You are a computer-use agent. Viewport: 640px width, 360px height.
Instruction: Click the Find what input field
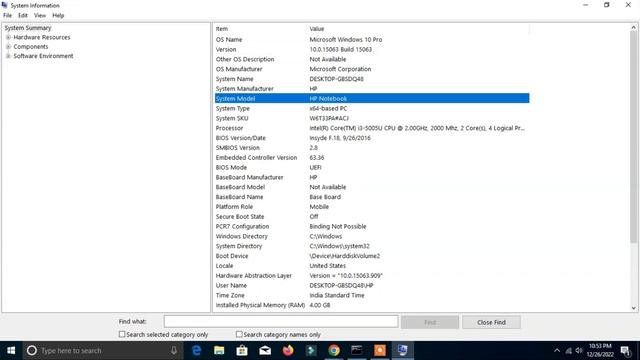(281, 322)
